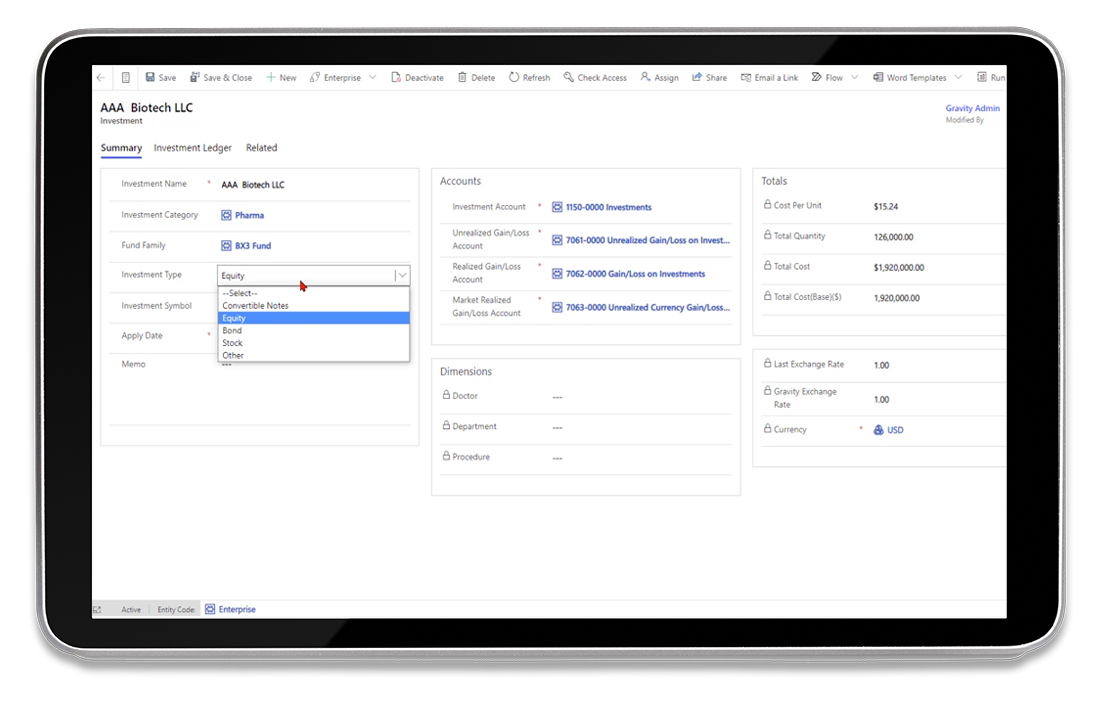
Task: Switch to the Investment Ledger tab
Action: point(192,148)
